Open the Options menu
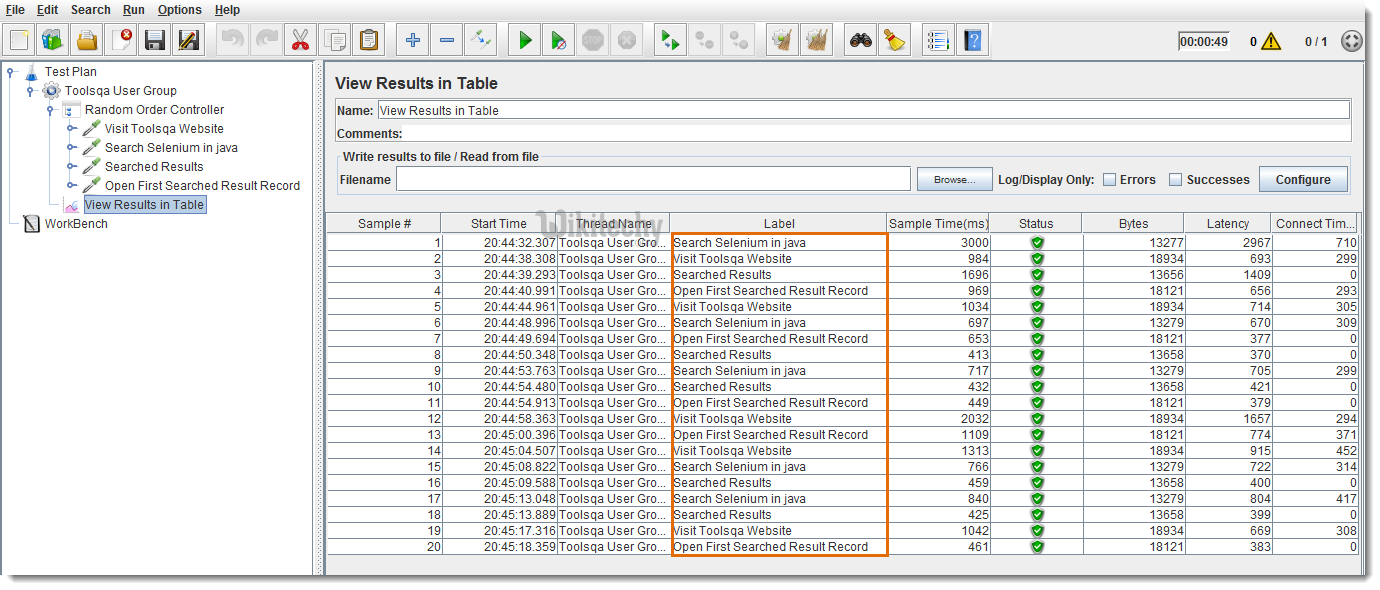This screenshot has height=590, width=1380. click(x=179, y=9)
